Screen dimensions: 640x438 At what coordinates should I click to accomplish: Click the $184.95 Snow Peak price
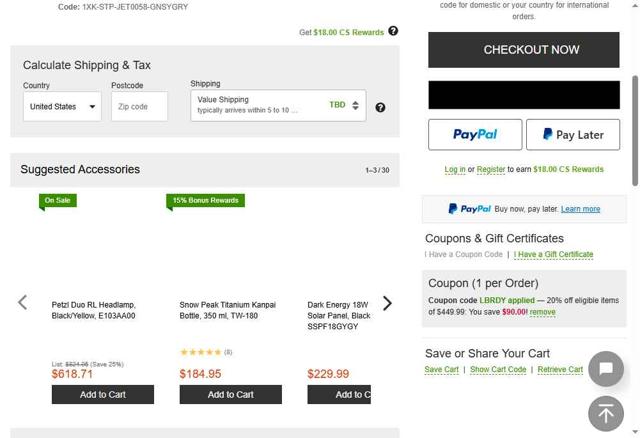[x=200, y=374]
